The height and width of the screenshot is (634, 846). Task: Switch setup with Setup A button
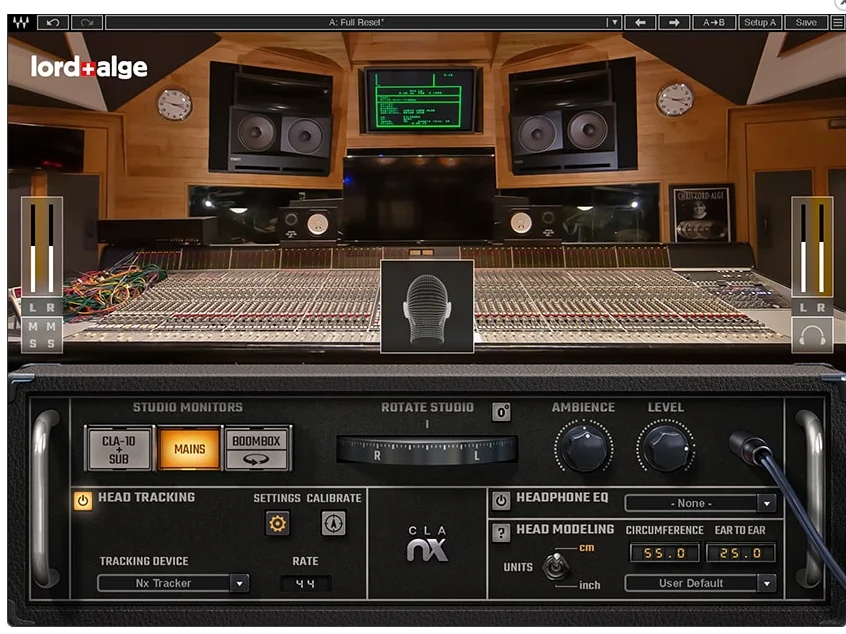click(x=760, y=23)
